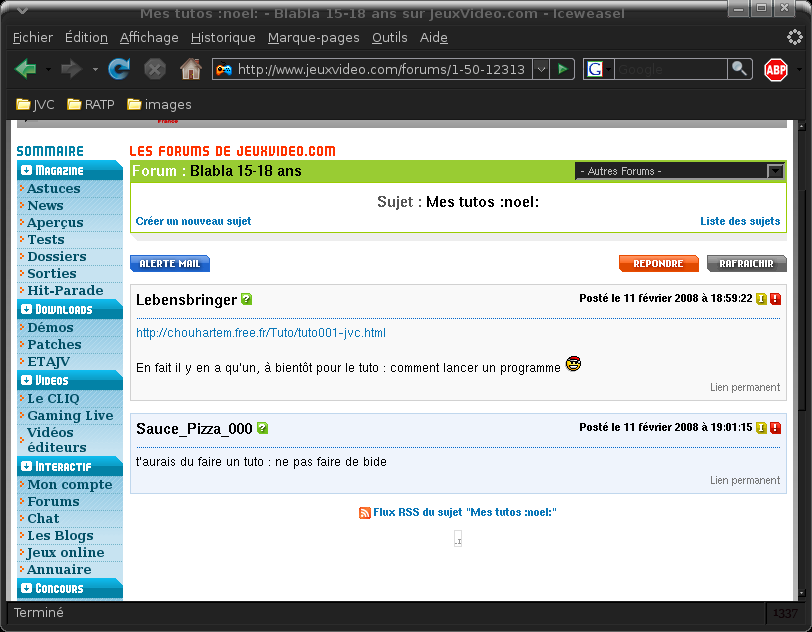Open the Astuces sidebar link
This screenshot has height=632, width=812.
click(x=54, y=189)
